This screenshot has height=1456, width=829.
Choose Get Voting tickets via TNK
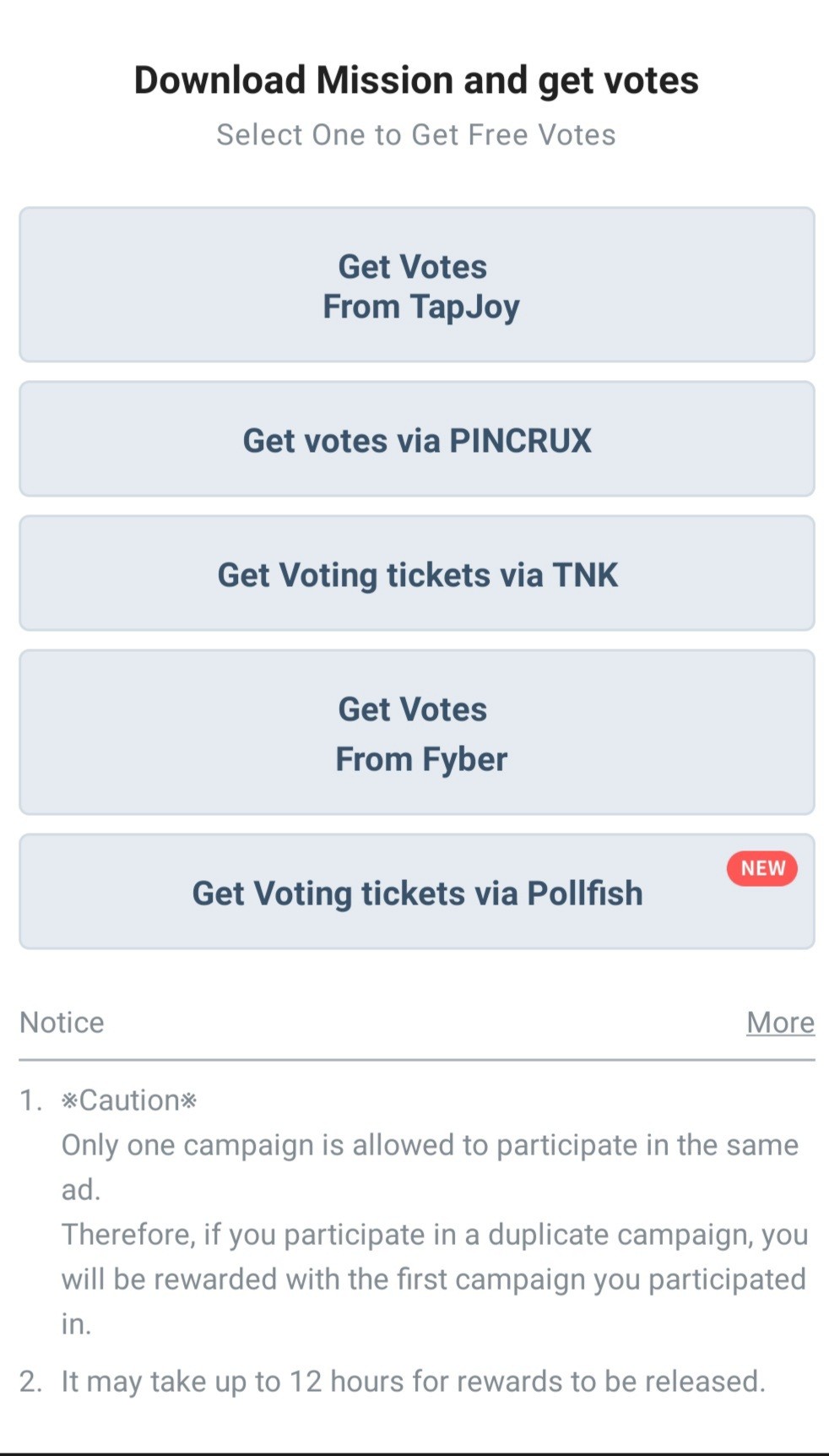416,573
